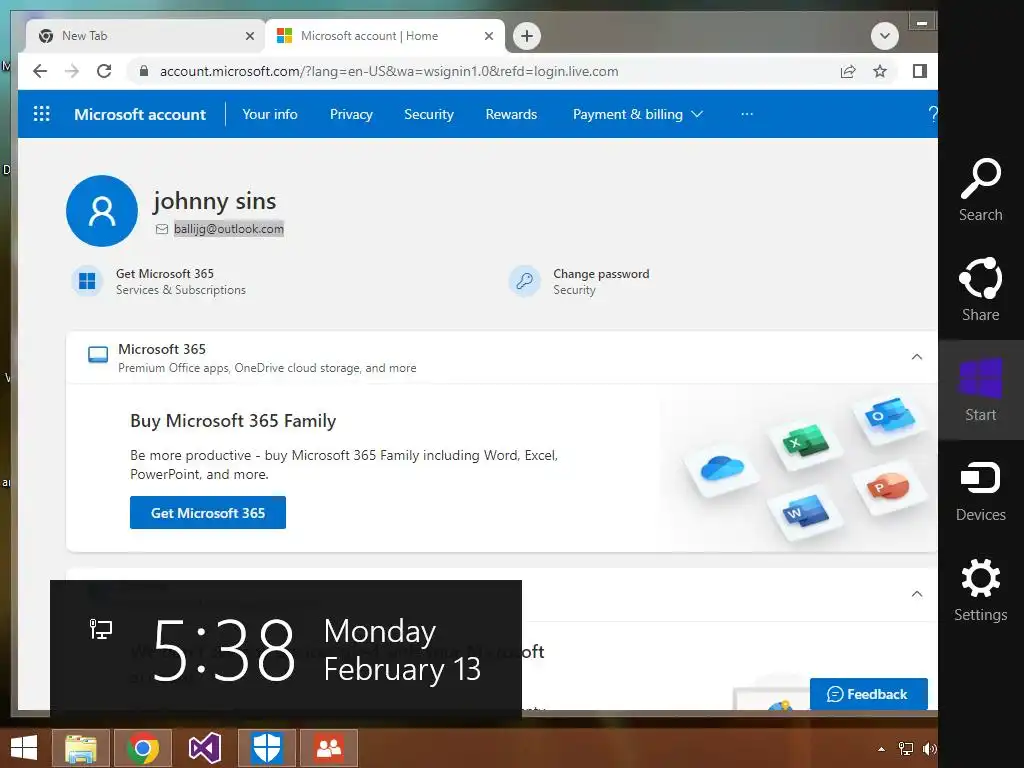Launch Visual Studio from taskbar
1024x768 pixels.
[204, 748]
